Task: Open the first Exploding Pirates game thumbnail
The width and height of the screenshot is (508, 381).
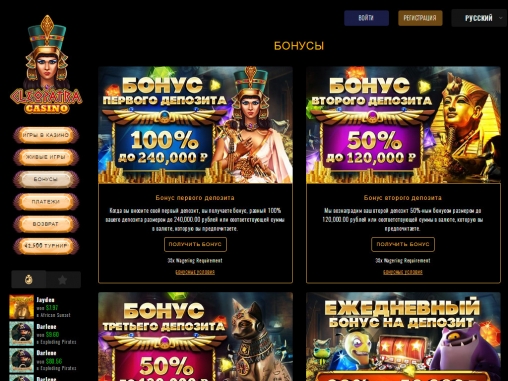Action: tap(21, 333)
